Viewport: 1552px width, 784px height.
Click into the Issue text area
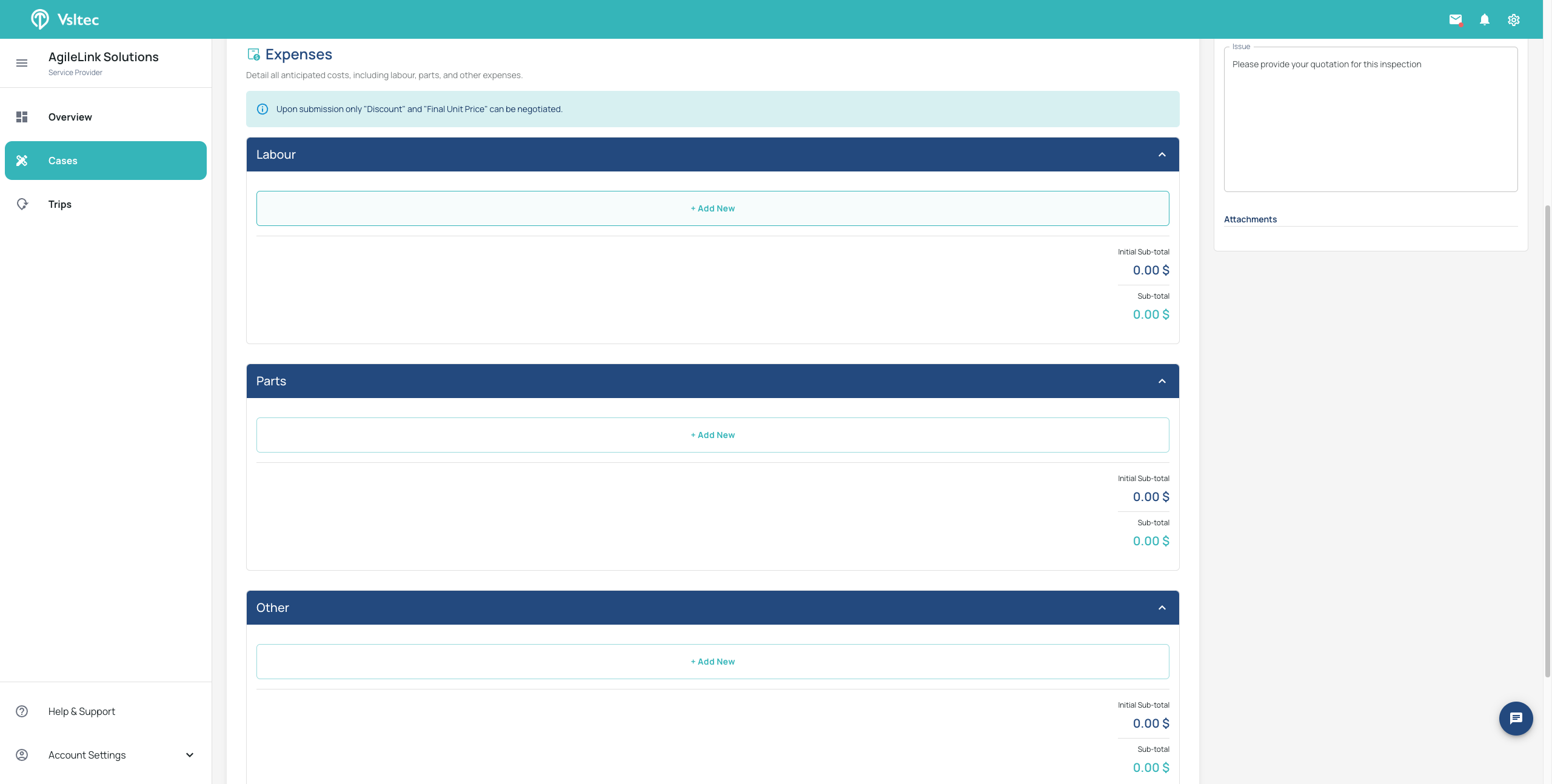[1370, 119]
